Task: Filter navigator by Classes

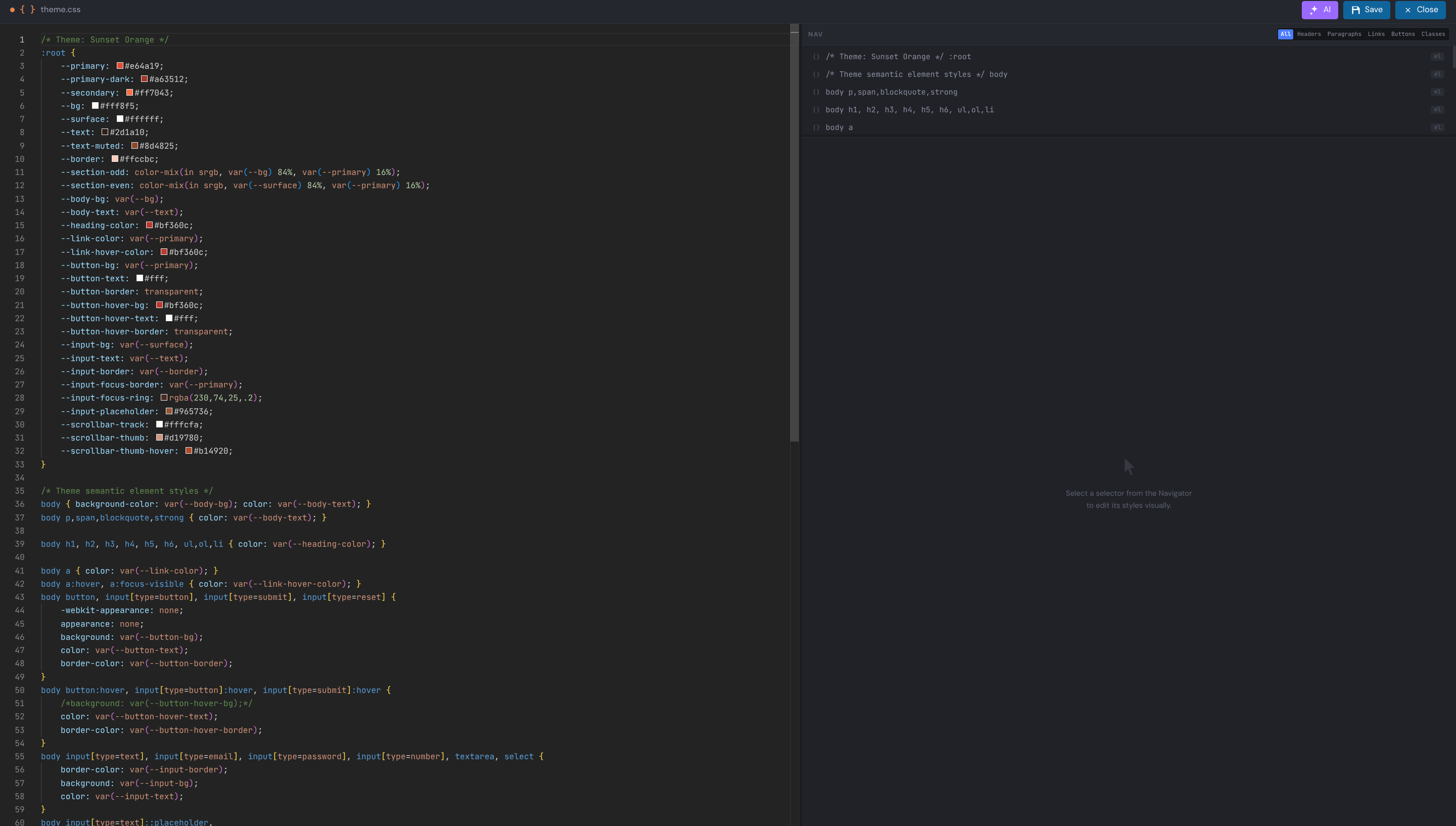Action: tap(1433, 34)
